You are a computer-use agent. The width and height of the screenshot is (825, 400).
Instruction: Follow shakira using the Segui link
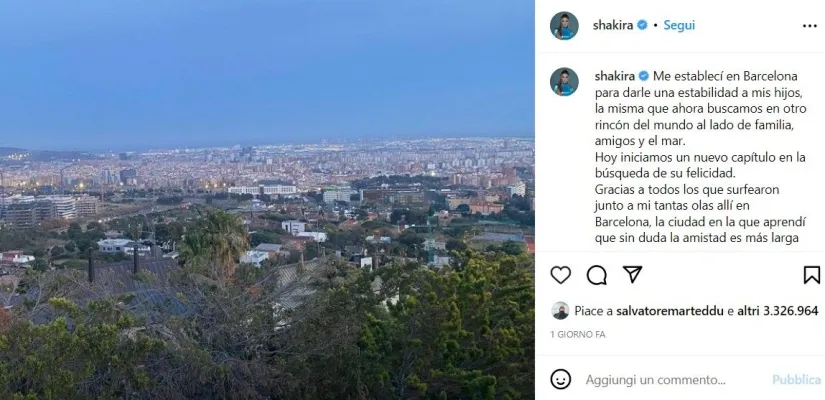[679, 26]
